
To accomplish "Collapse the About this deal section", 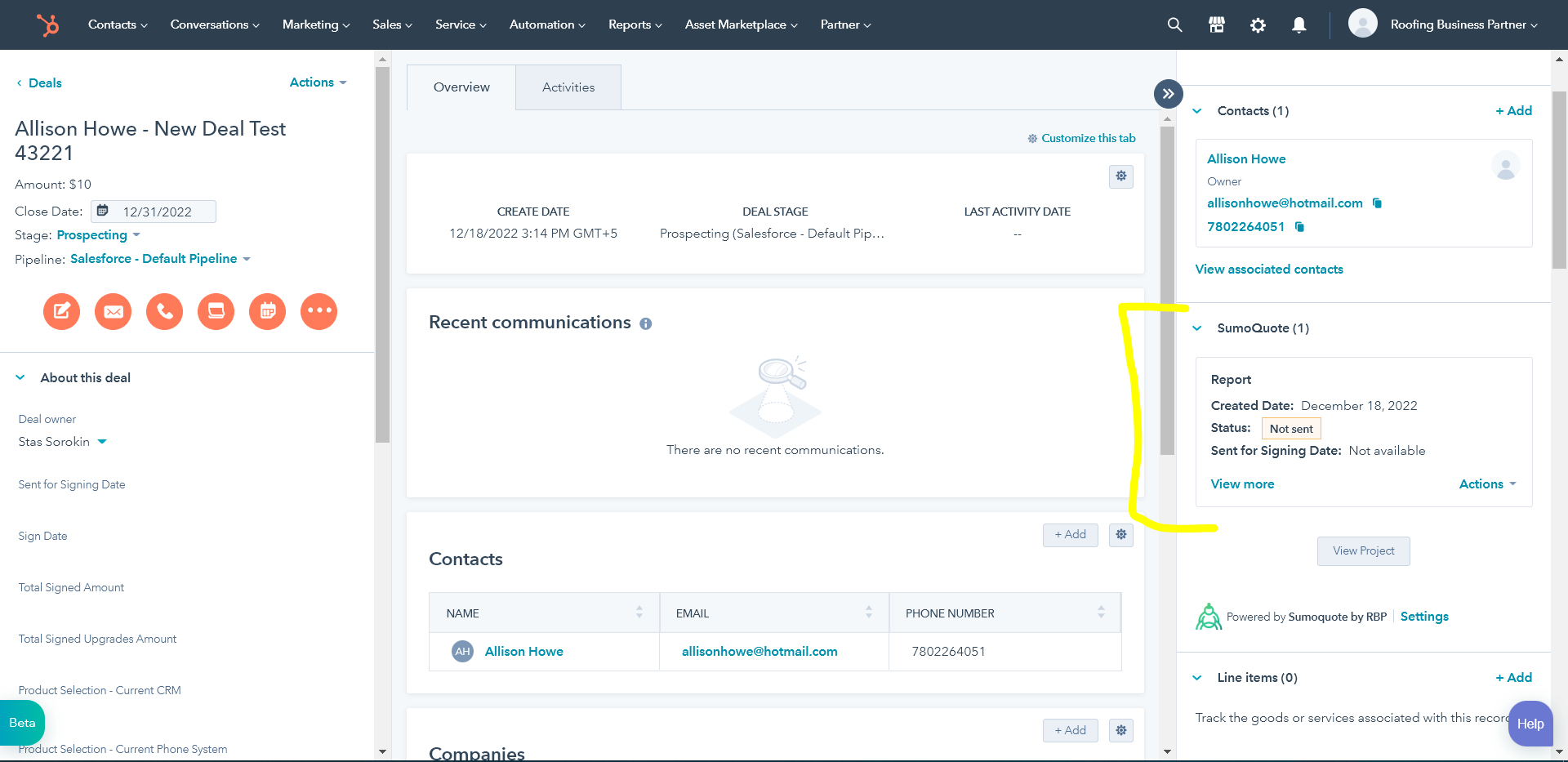I will pos(20,378).
